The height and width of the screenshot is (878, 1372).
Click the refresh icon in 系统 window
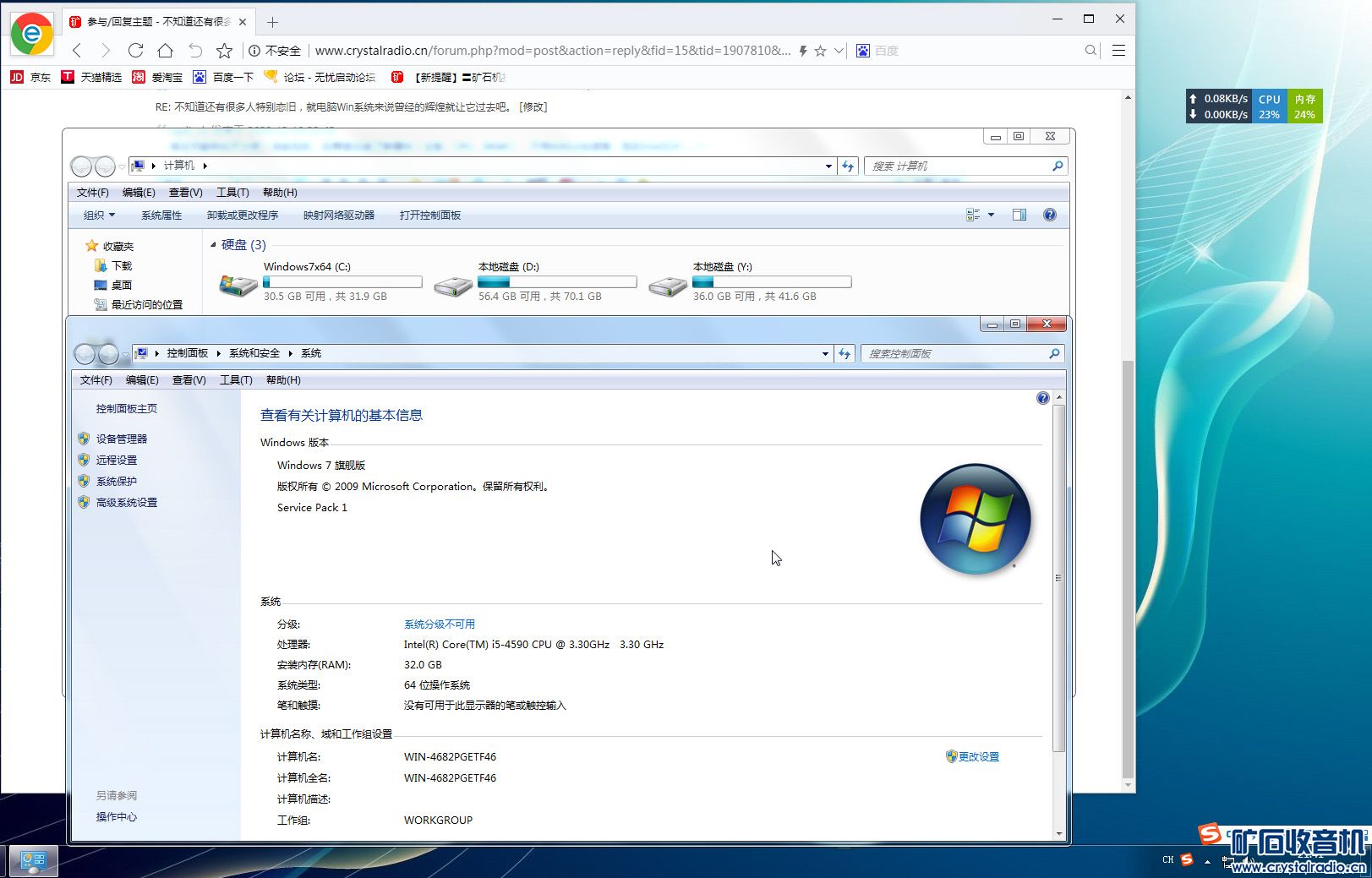click(845, 354)
